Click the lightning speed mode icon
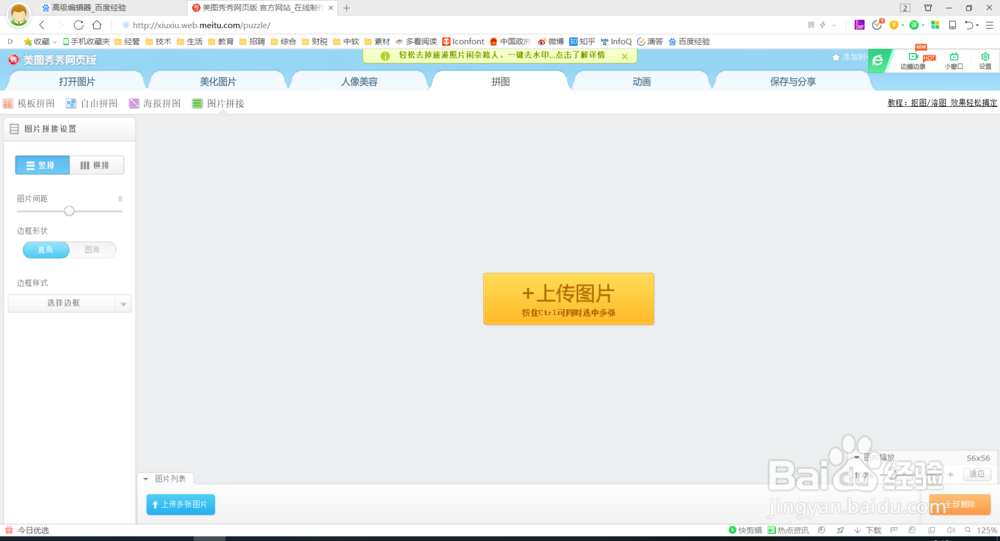The height and width of the screenshot is (541, 1000). point(823,25)
